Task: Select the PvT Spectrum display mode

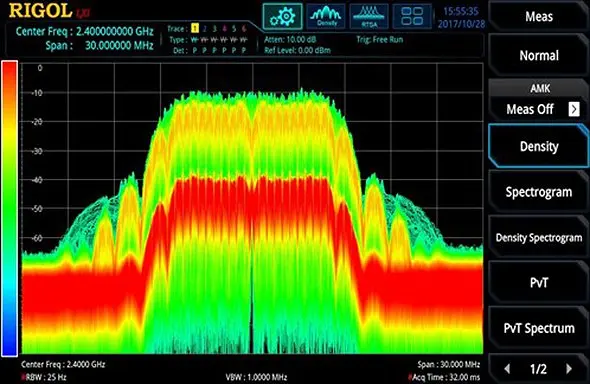Action: (x=539, y=328)
